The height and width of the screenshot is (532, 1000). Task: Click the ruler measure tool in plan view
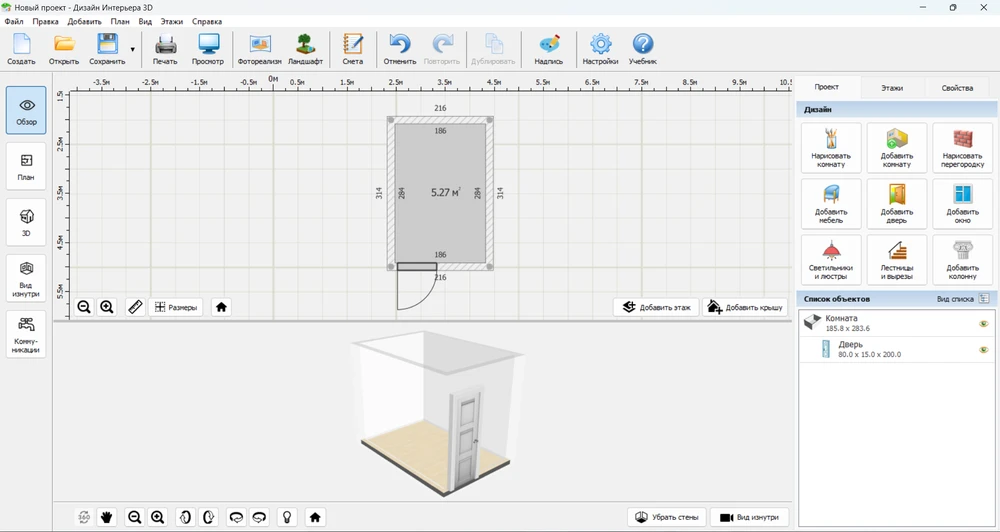[x=136, y=307]
